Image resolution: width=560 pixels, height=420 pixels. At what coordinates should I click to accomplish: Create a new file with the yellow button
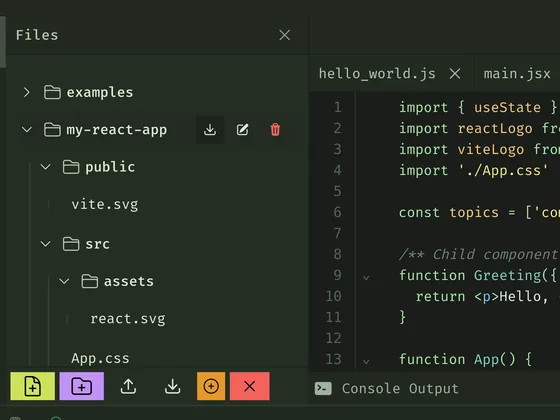(x=32, y=386)
